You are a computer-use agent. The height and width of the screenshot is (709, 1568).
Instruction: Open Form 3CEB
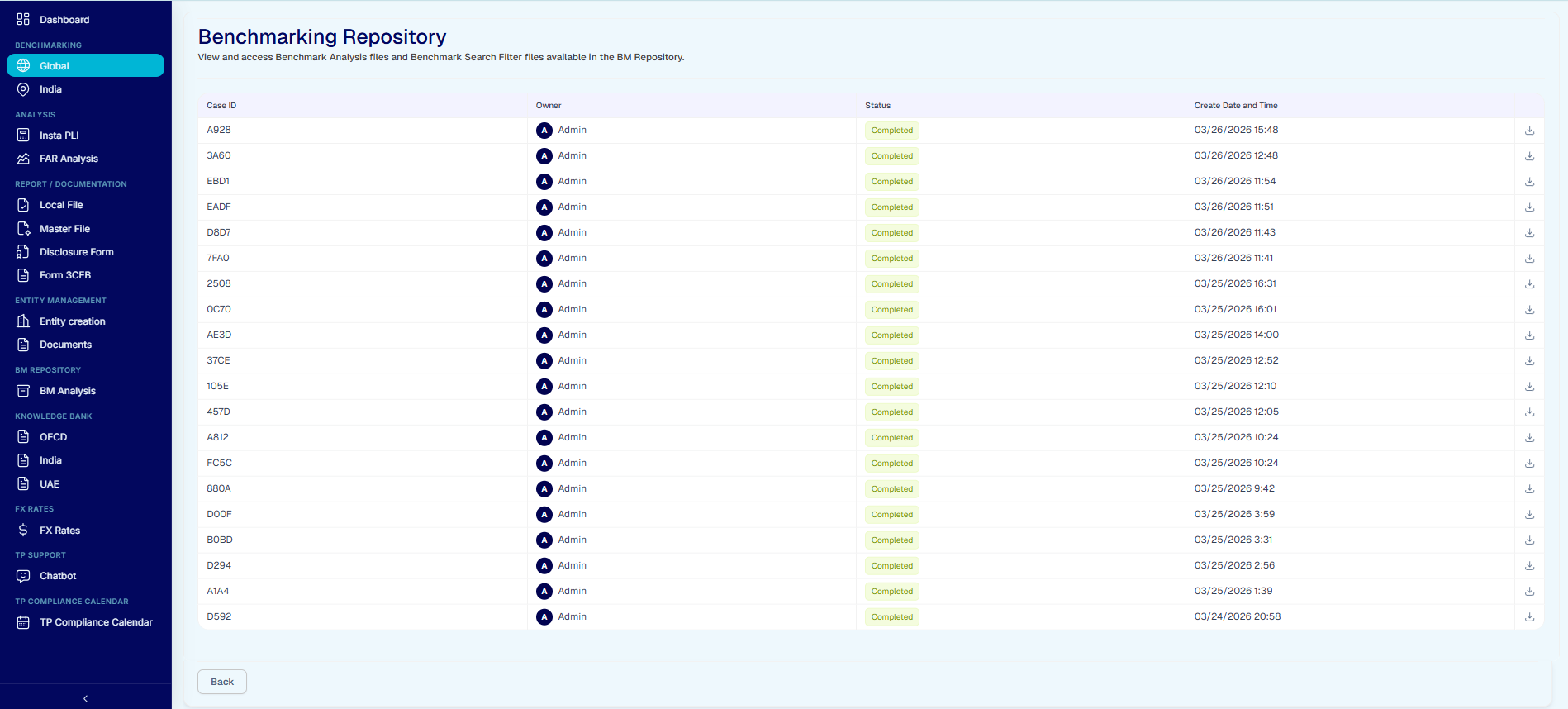[x=85, y=275]
